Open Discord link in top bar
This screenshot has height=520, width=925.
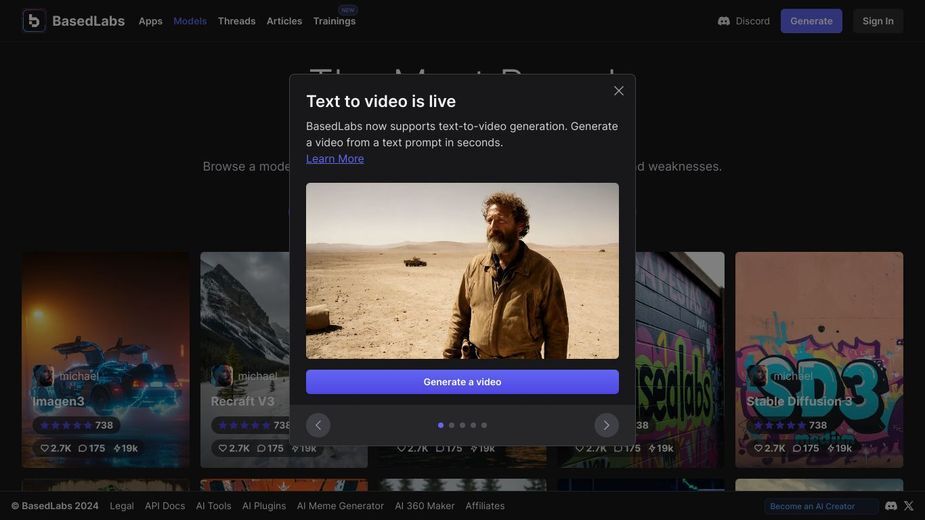(743, 21)
